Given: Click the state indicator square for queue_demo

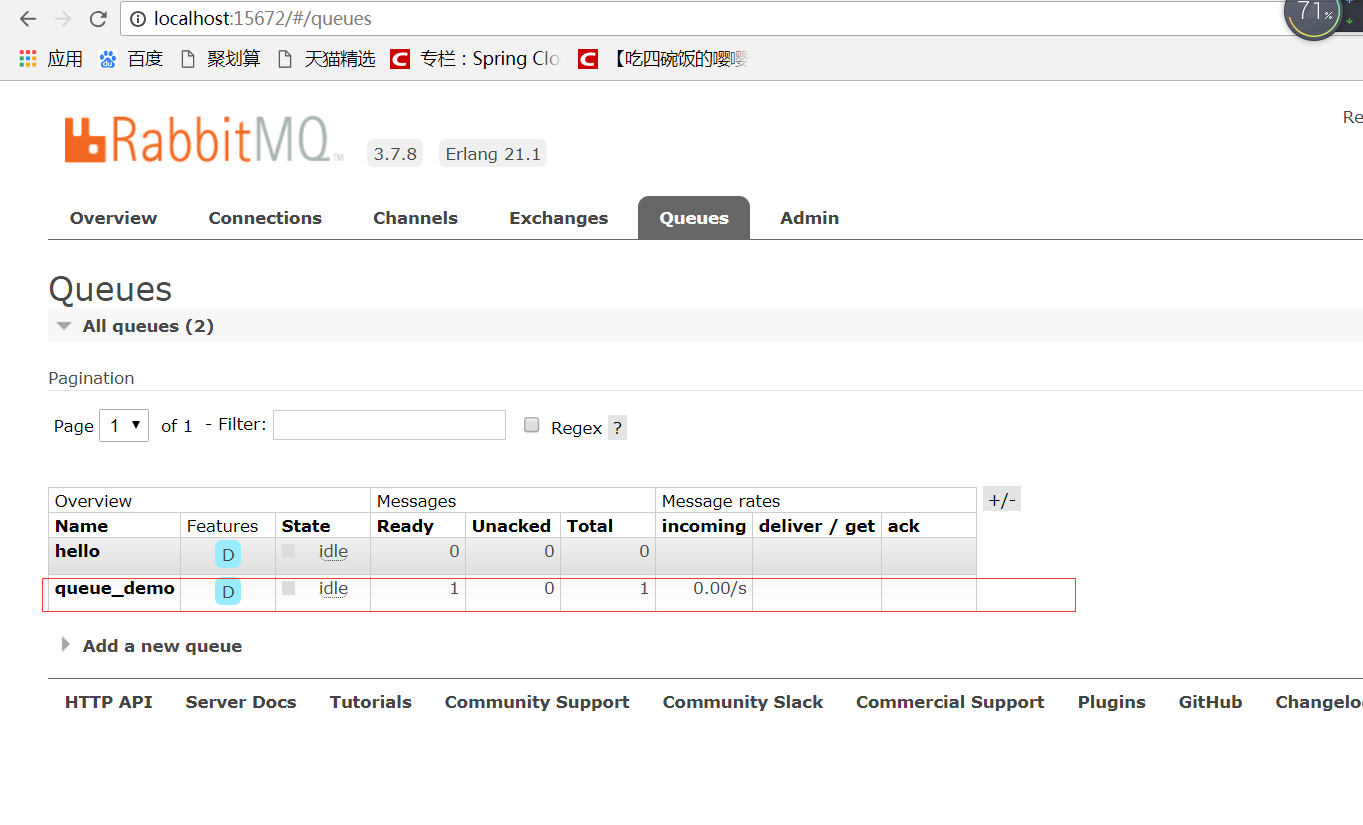Looking at the screenshot, I should click(289, 588).
